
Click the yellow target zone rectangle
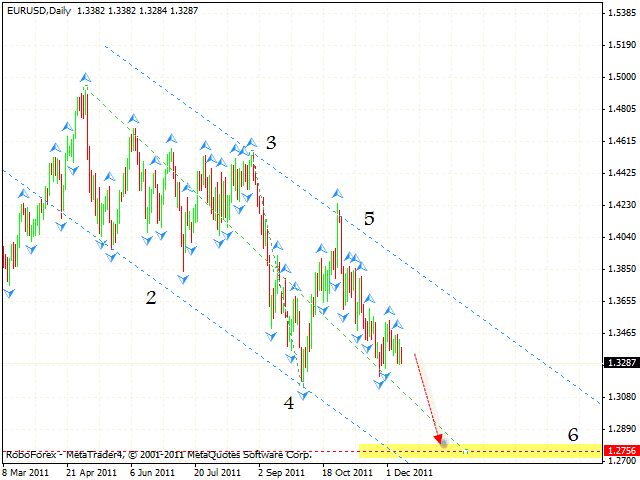point(480,451)
